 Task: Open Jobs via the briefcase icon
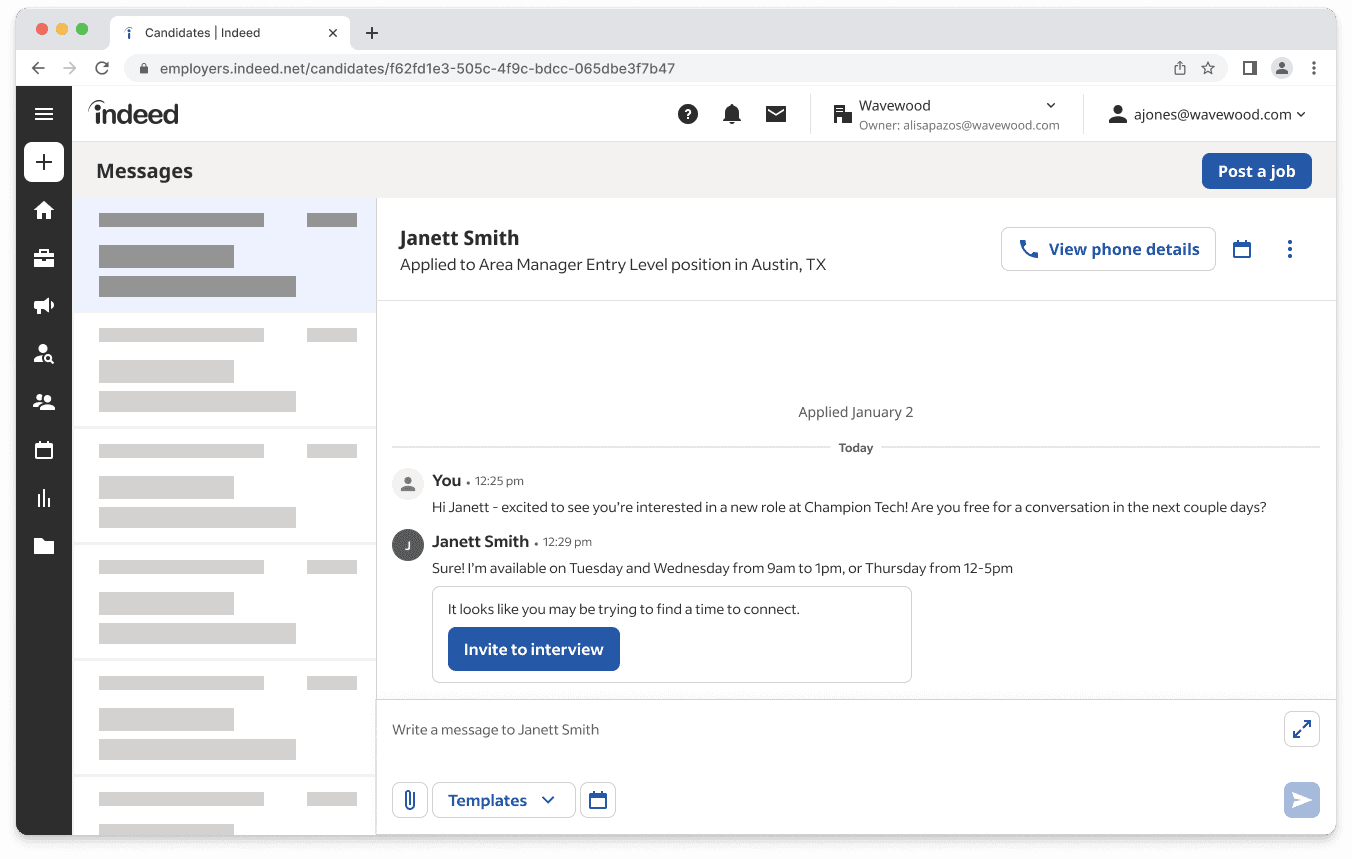[44, 258]
